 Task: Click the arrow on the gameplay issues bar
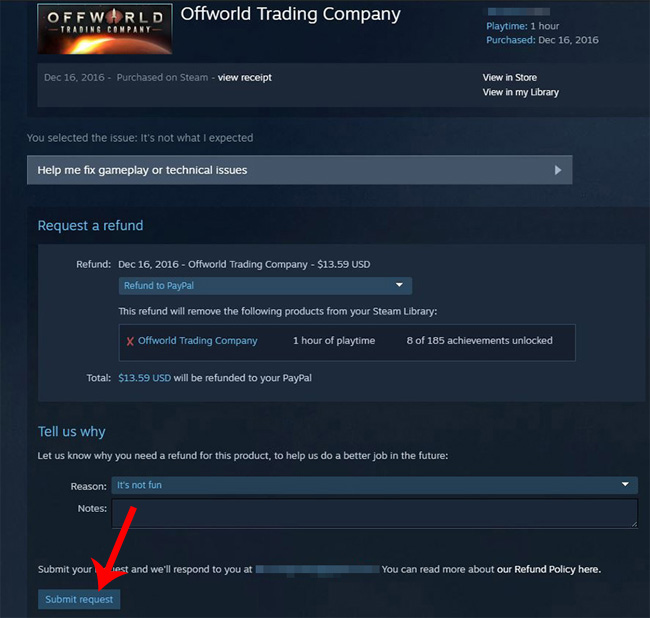pos(558,170)
